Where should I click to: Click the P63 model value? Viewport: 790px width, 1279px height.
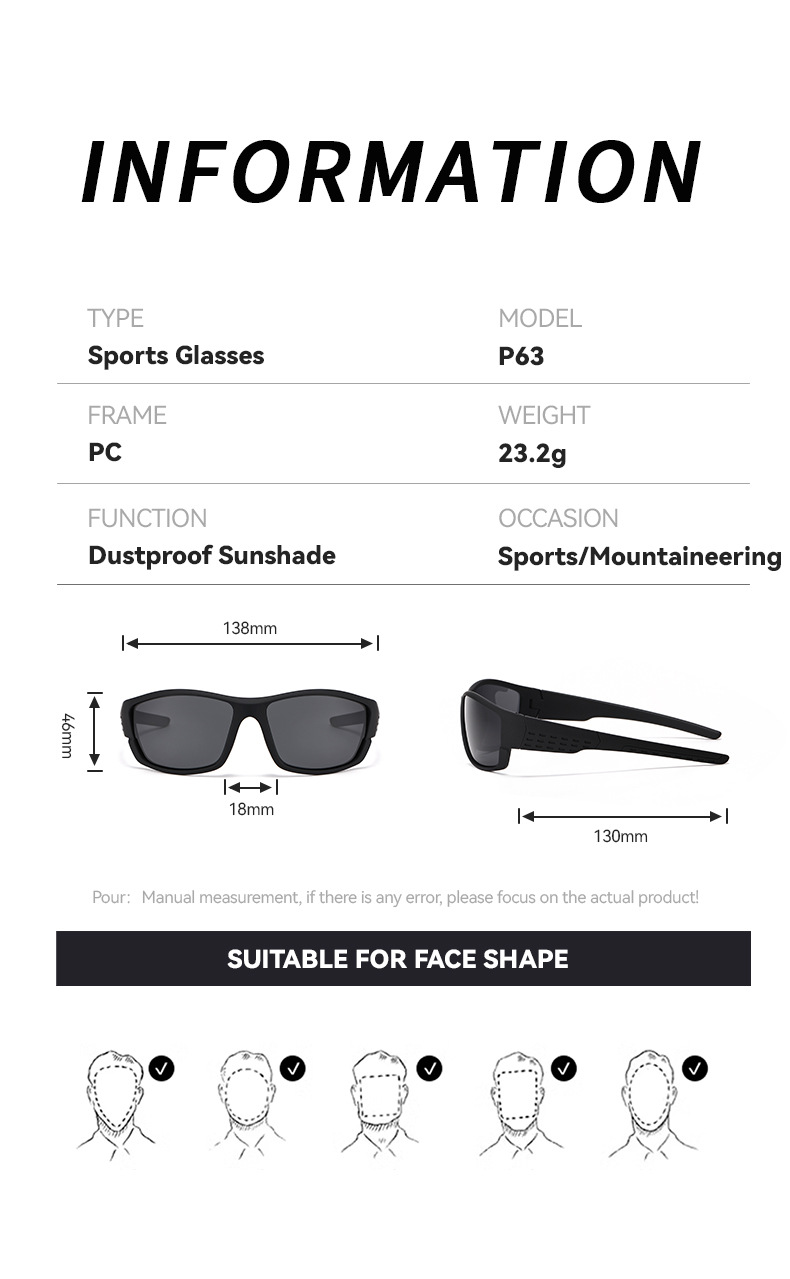click(x=521, y=356)
